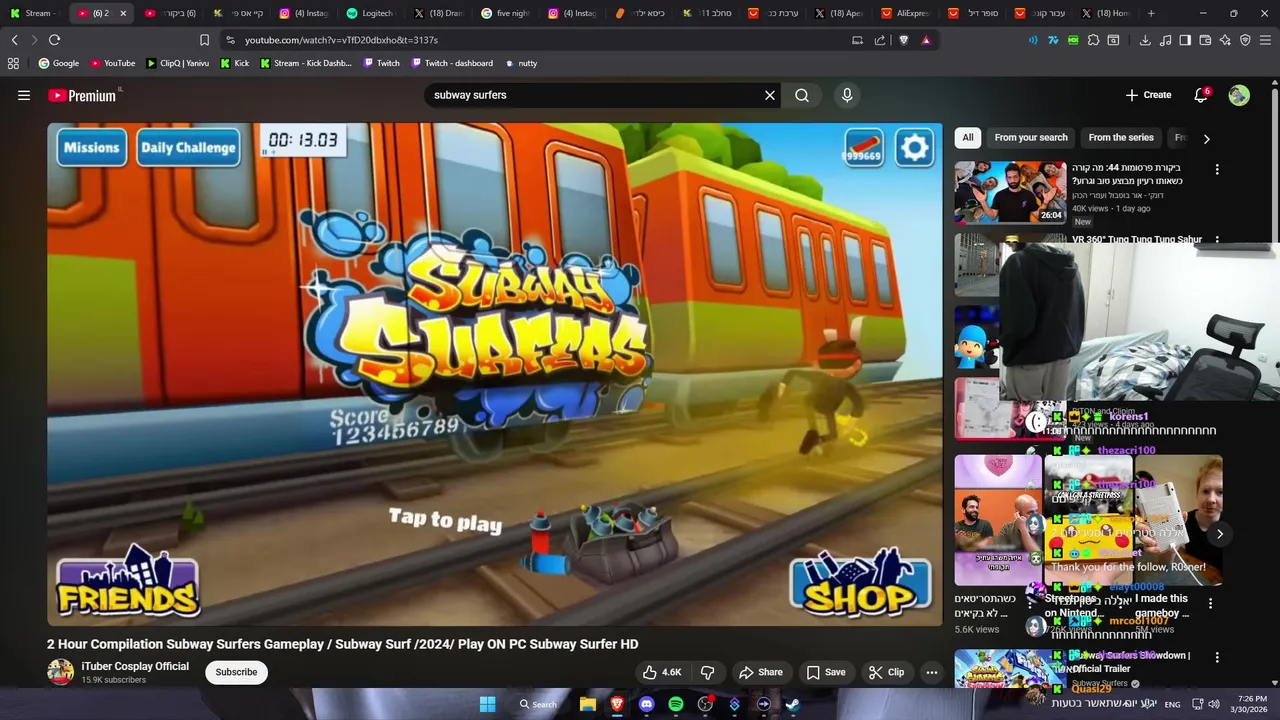
Task: Share this video
Action: 760,672
